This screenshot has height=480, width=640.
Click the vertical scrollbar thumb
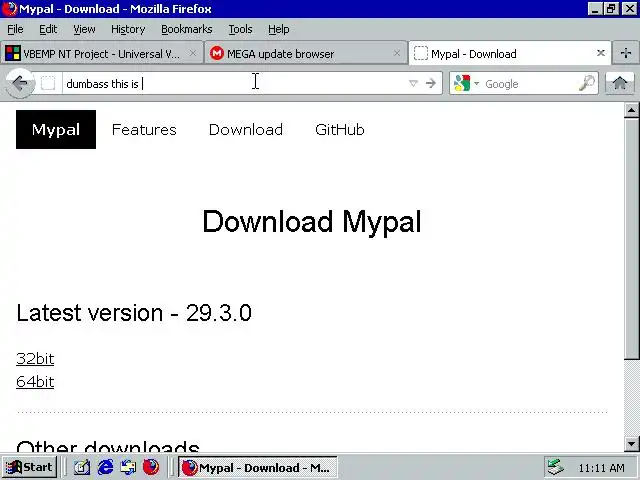coord(631,239)
